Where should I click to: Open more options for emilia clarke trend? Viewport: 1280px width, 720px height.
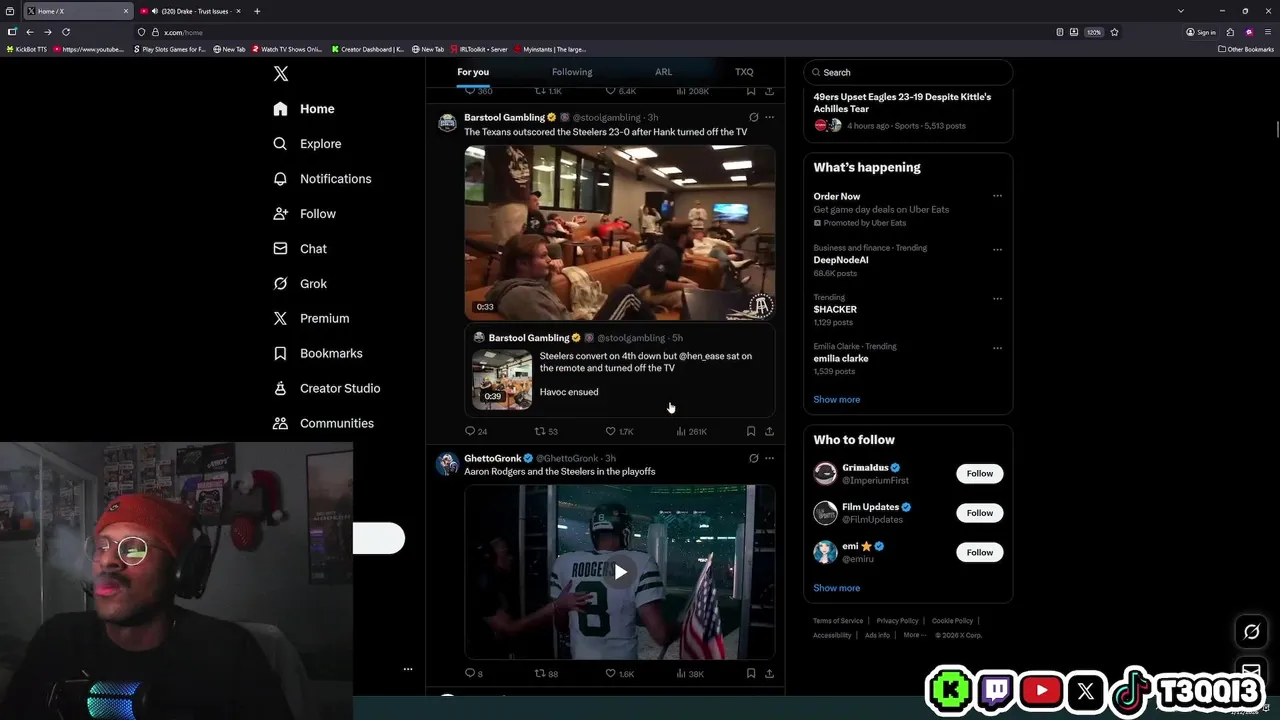point(997,348)
